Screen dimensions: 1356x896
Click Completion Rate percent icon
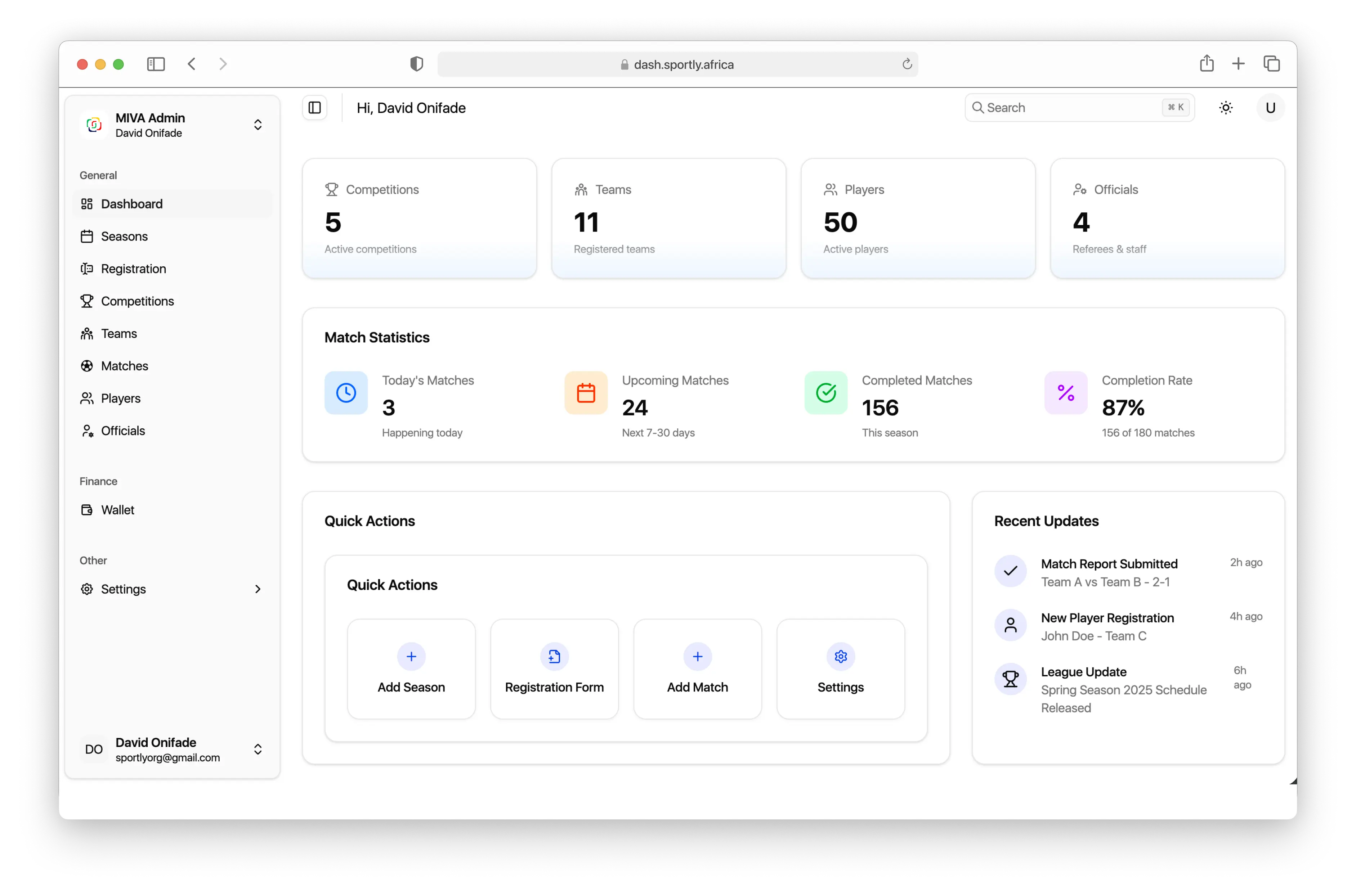click(x=1066, y=393)
